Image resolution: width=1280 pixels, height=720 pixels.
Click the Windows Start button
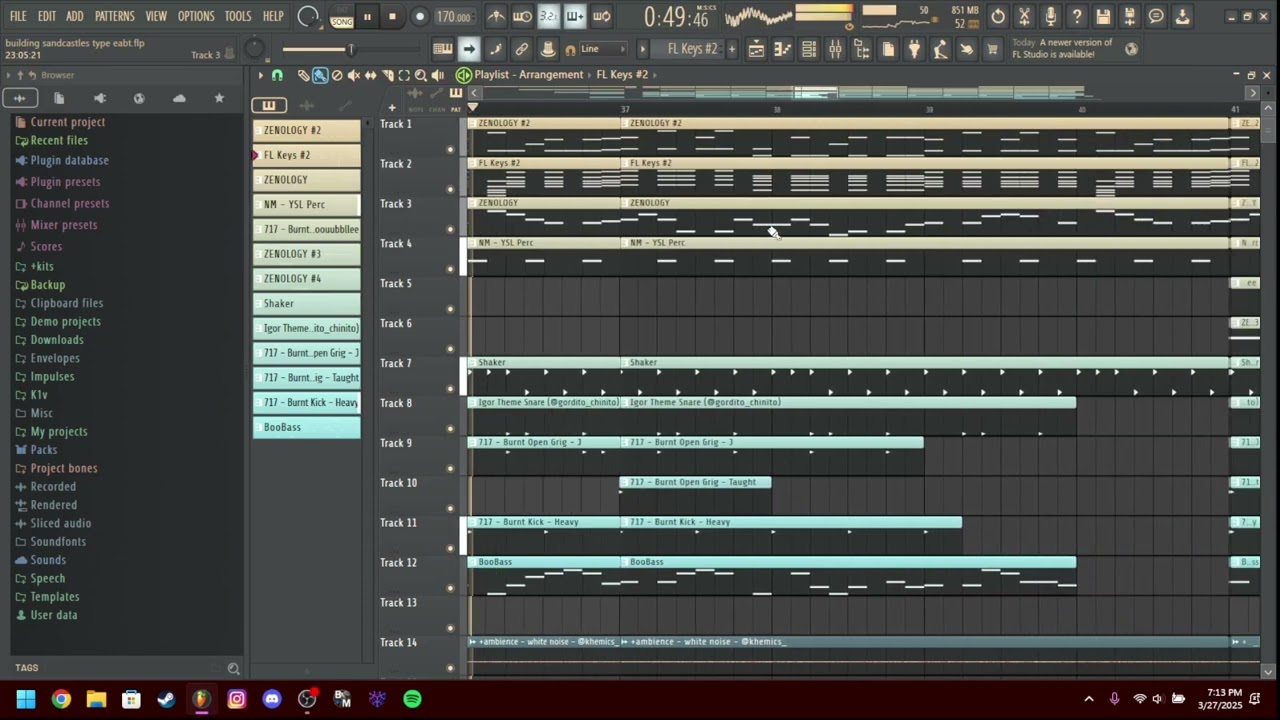(x=26, y=699)
